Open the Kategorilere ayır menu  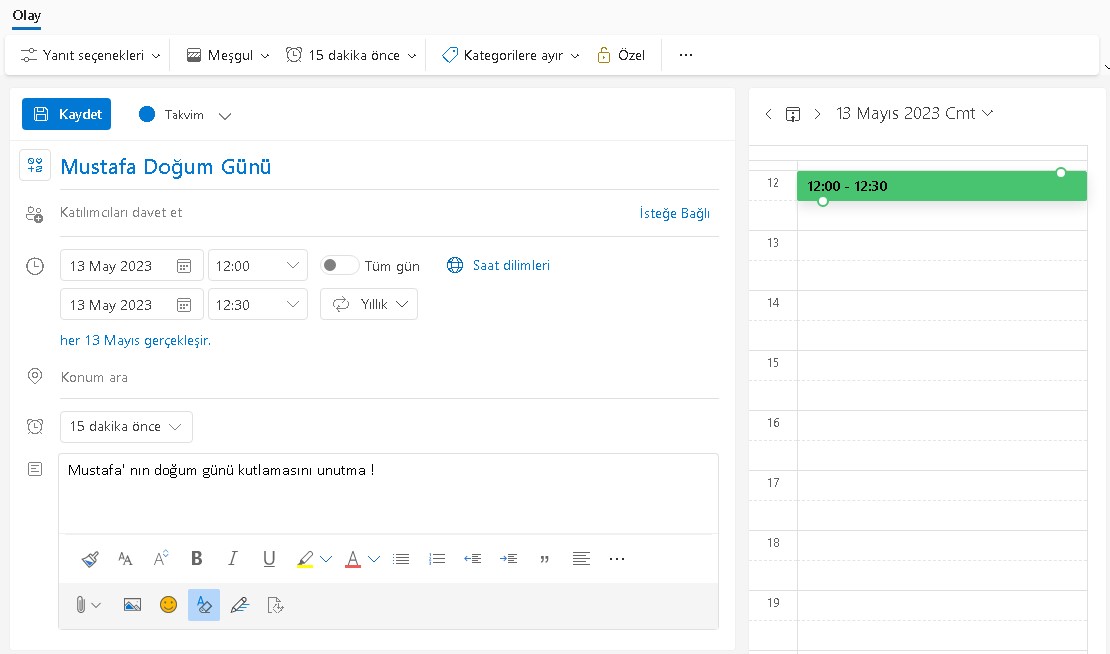coord(510,55)
